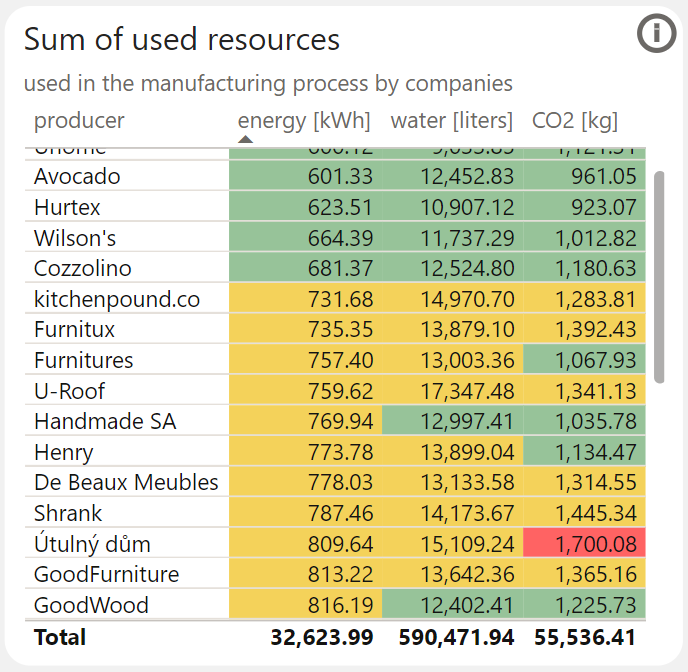This screenshot has height=672, width=688.
Task: Click Henry CO2 value 1,134.47
Action: click(596, 452)
